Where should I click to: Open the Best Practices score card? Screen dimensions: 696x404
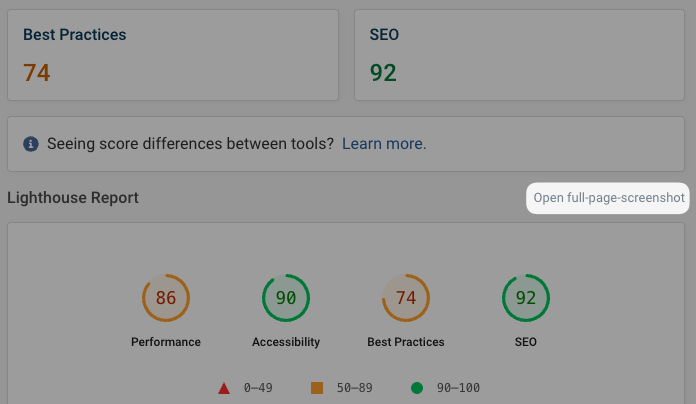coord(173,55)
